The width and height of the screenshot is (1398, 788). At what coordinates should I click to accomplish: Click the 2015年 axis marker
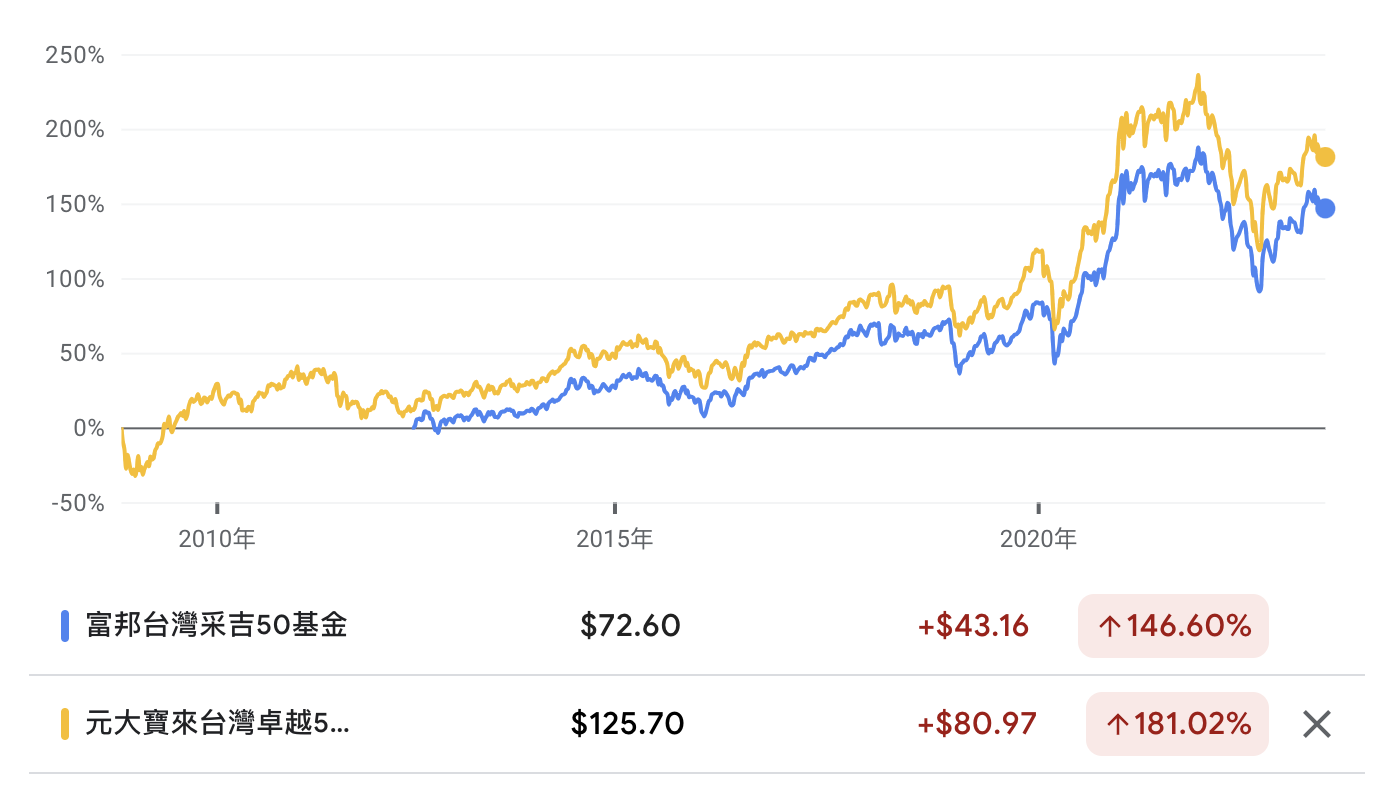[x=614, y=540]
